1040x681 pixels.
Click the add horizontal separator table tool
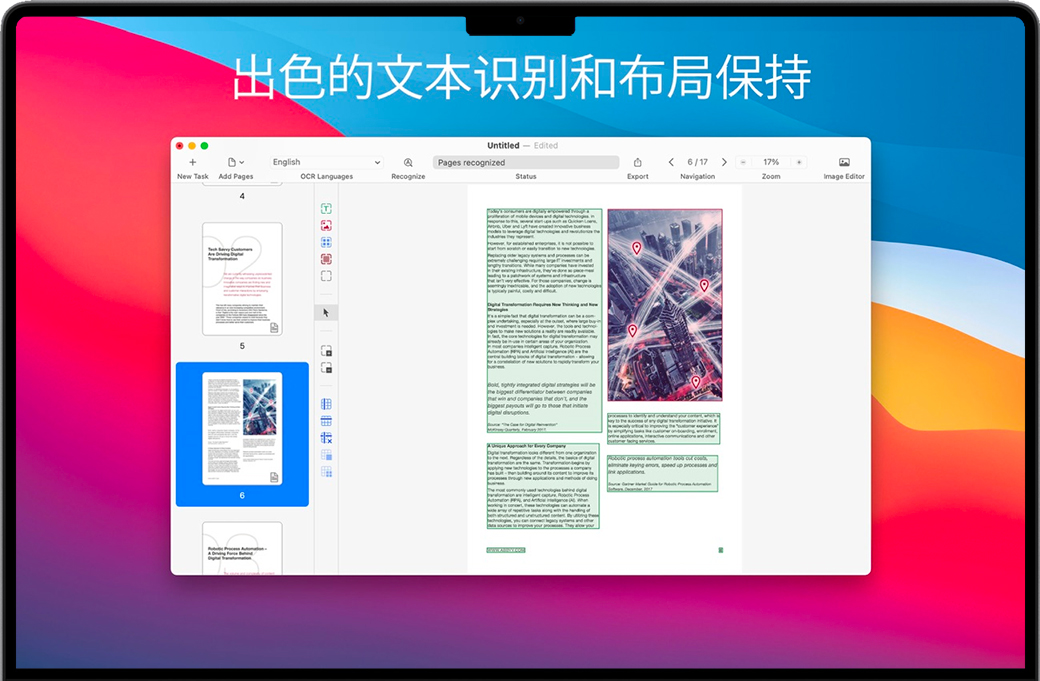coord(326,421)
